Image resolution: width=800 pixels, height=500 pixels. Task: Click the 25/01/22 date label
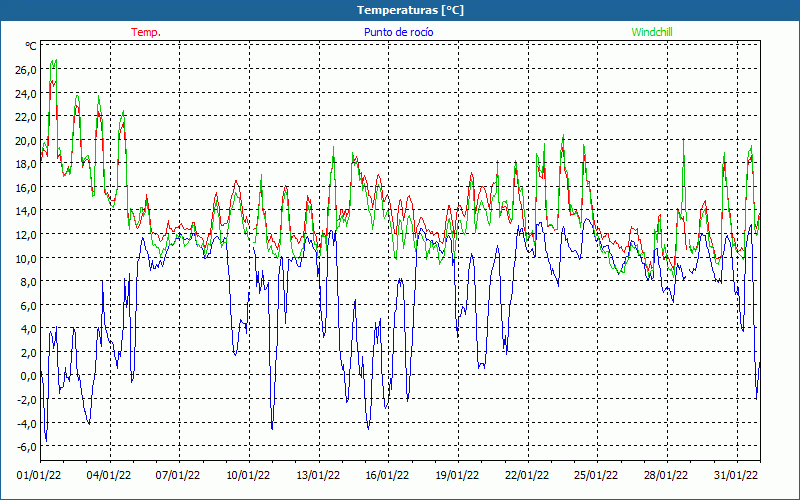tap(596, 476)
